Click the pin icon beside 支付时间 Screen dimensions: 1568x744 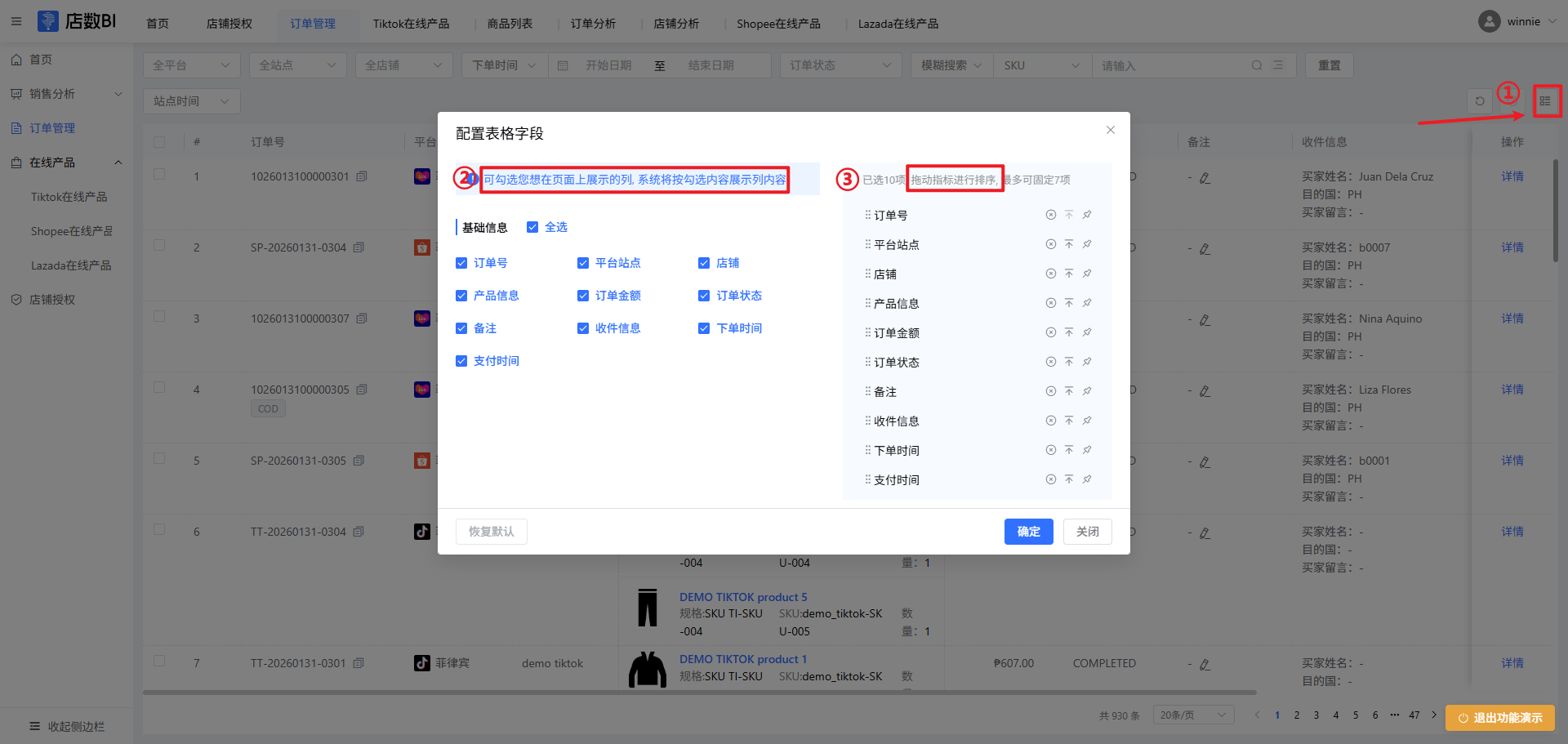coord(1087,479)
